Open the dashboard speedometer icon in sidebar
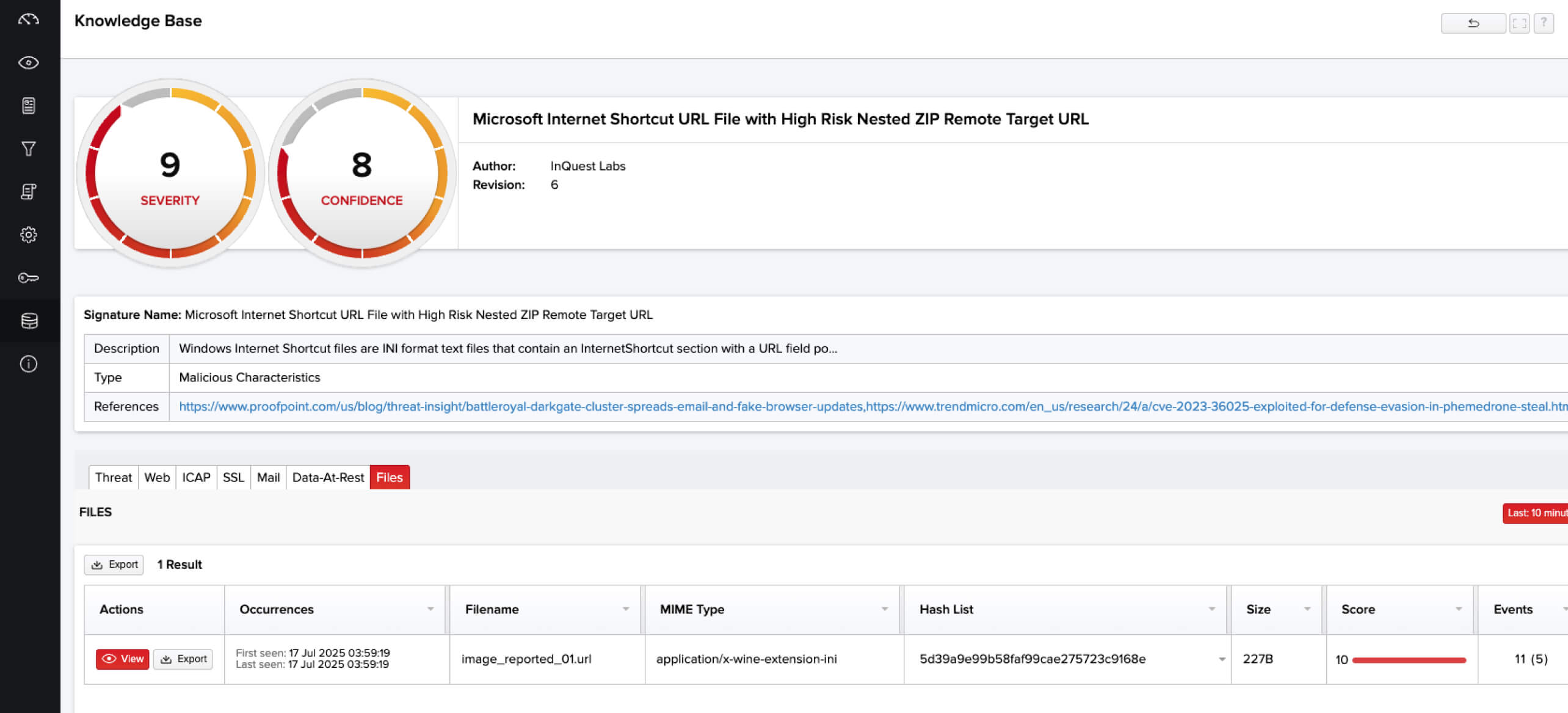Screen dimensions: 1568x713 point(28,19)
